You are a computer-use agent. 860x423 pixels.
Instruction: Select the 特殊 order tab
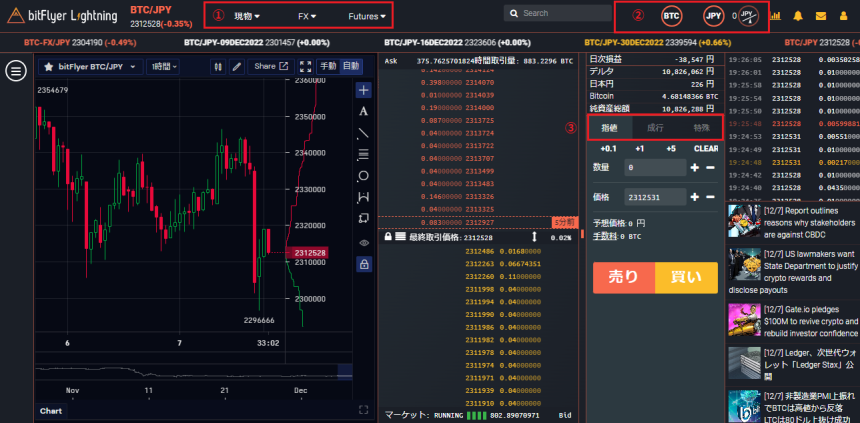pos(701,128)
